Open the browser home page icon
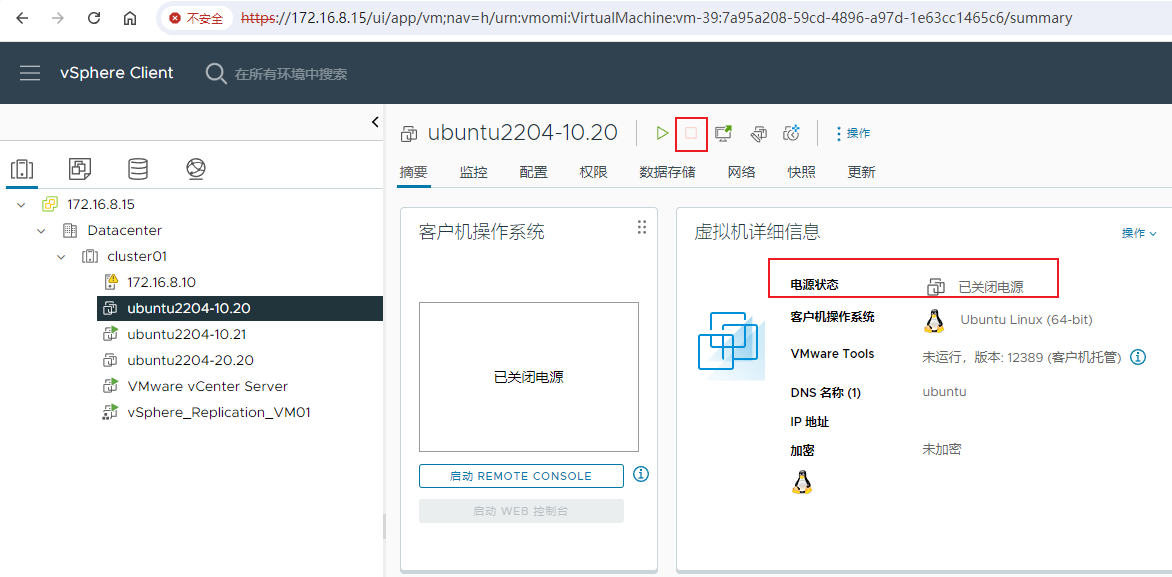The image size is (1172, 577). (x=130, y=19)
